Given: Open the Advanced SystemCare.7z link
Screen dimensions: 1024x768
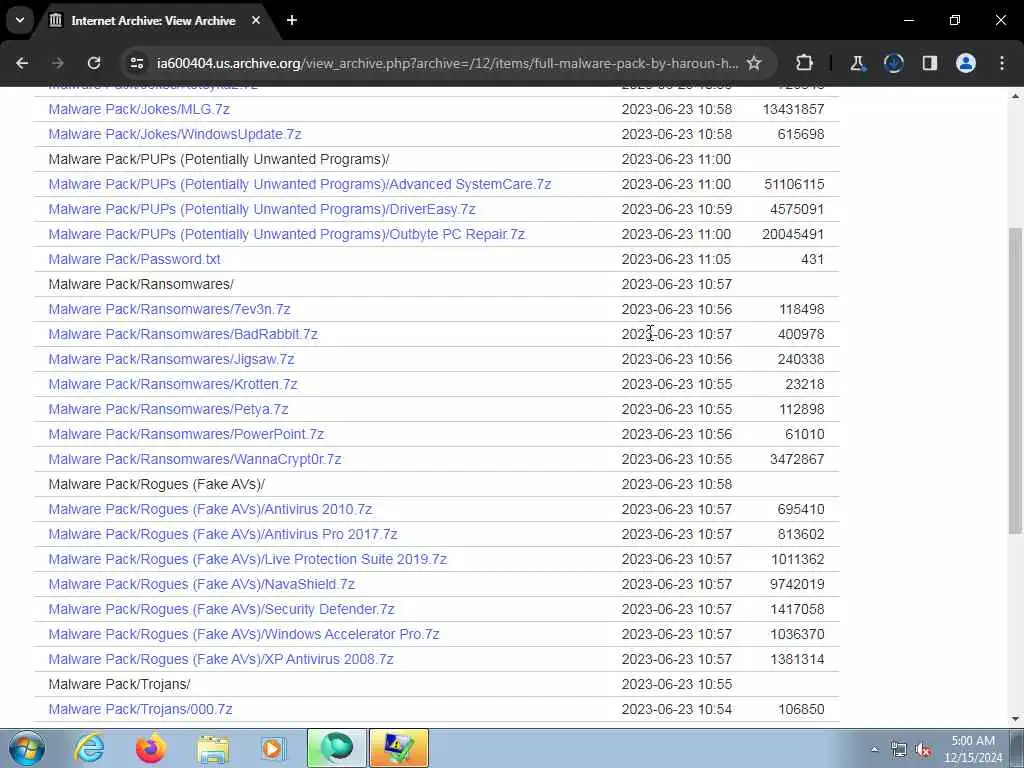Looking at the screenshot, I should pyautogui.click(x=300, y=184).
